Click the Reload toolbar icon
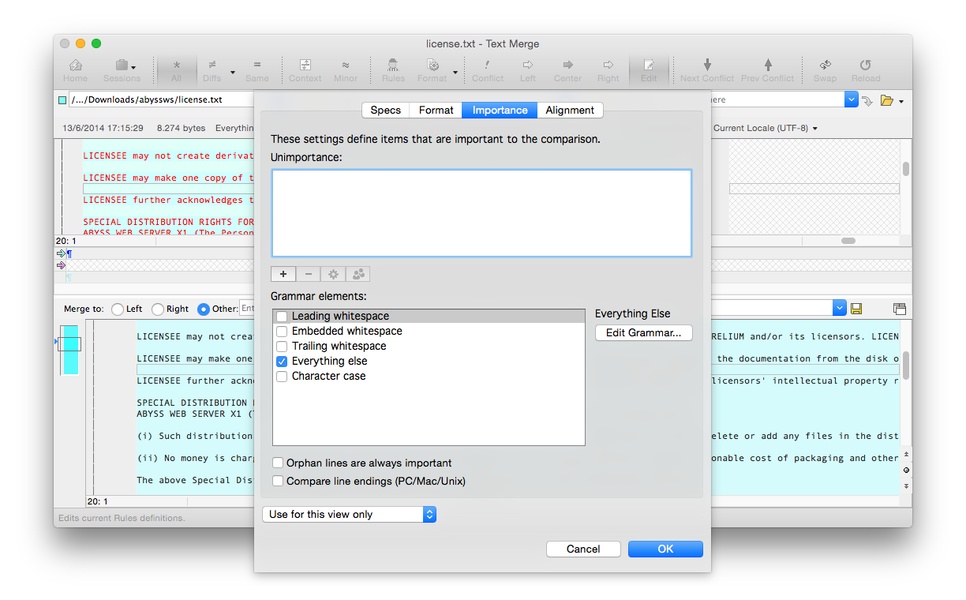The width and height of the screenshot is (966, 600). (x=865, y=69)
